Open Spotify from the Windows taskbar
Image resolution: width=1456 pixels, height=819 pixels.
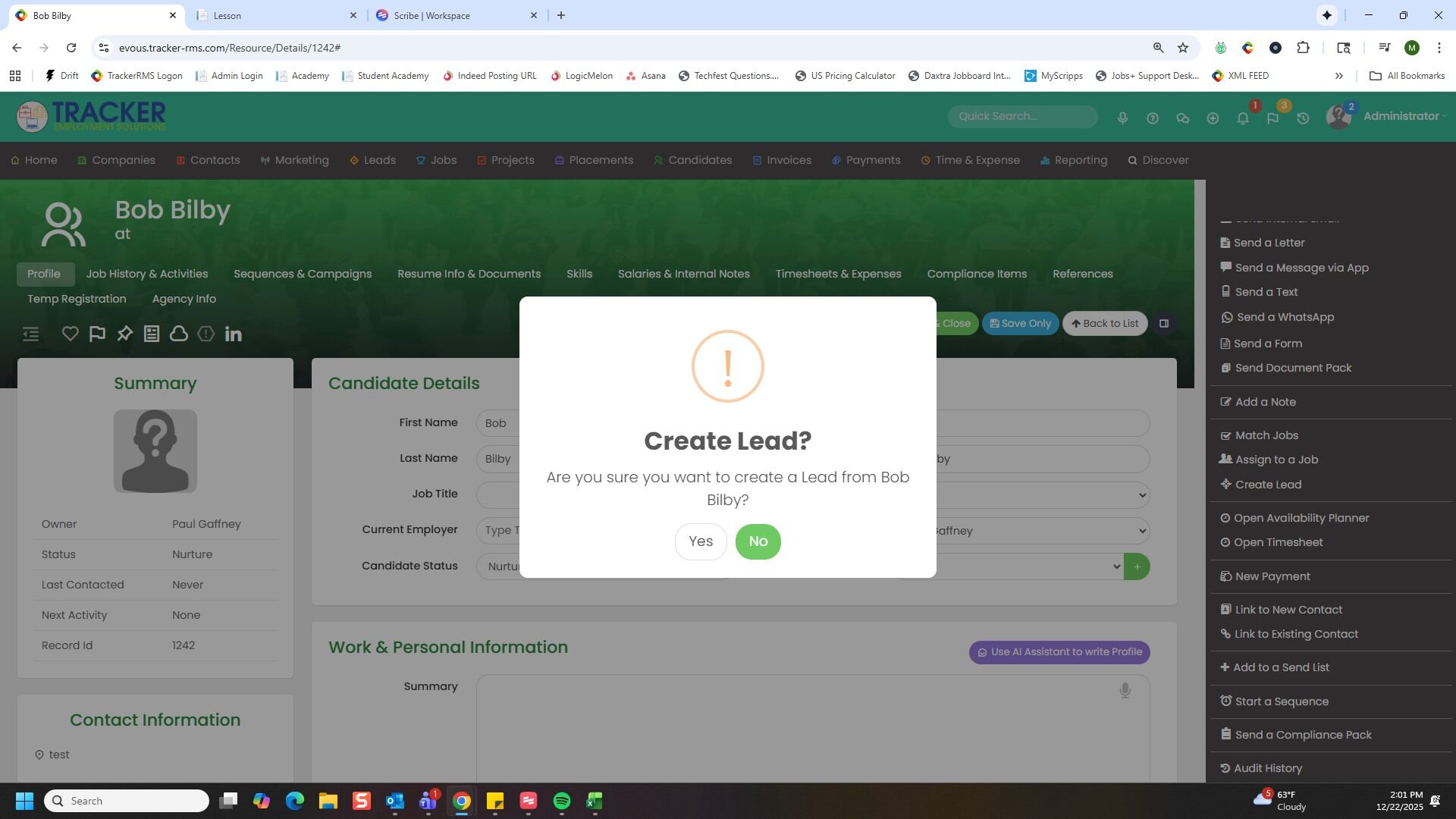click(562, 801)
